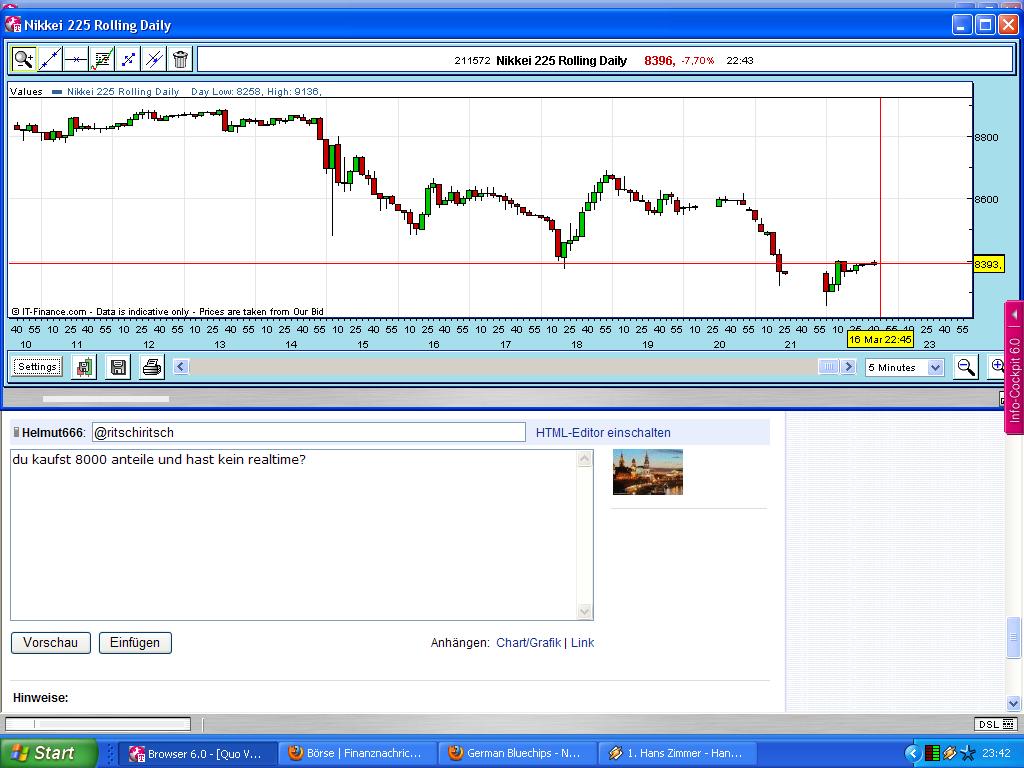This screenshot has width=1024, height=768.
Task: Attach a Chart/Grafik
Action: pyautogui.click(x=528, y=643)
